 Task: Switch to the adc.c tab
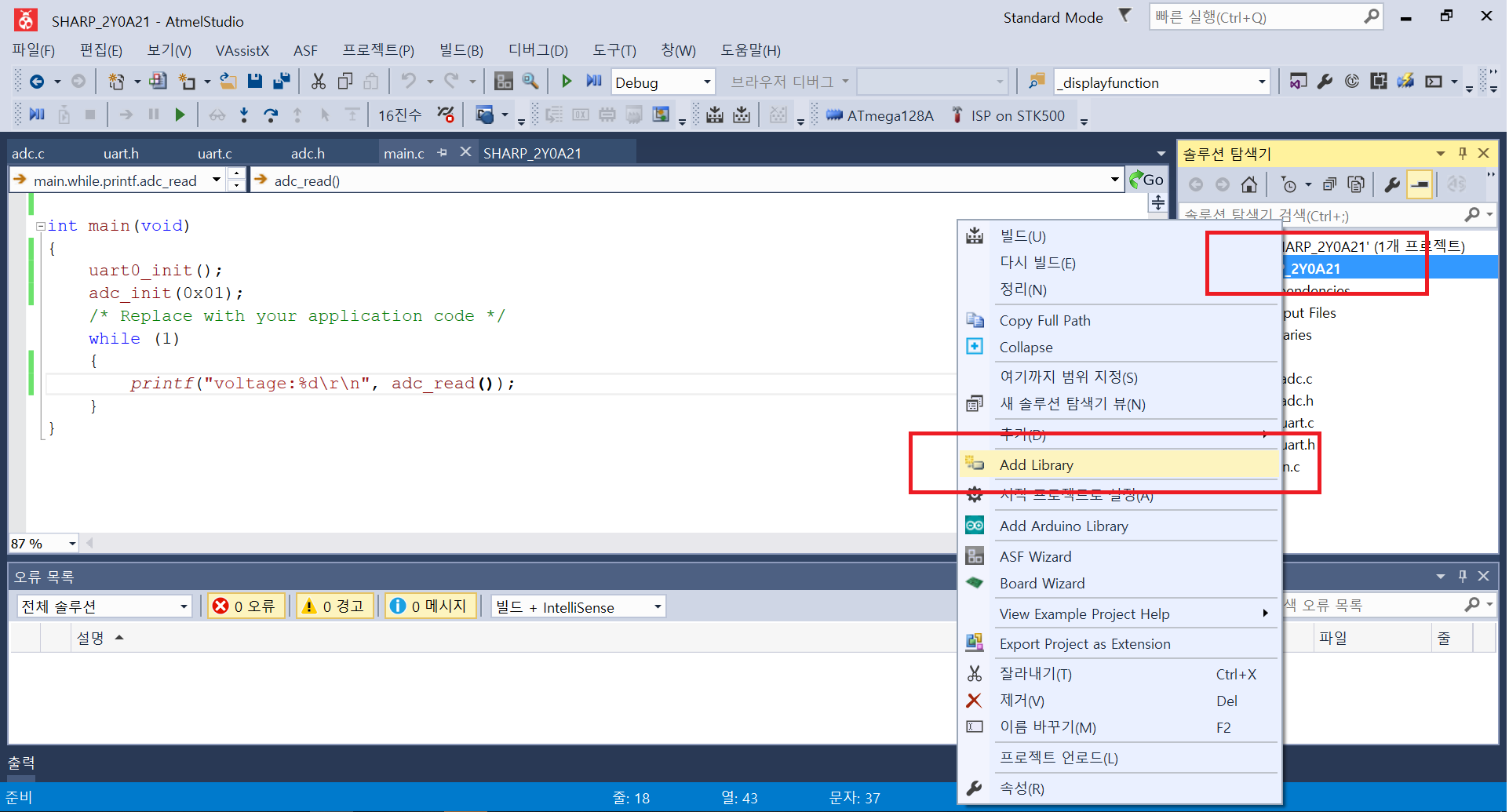click(x=28, y=153)
